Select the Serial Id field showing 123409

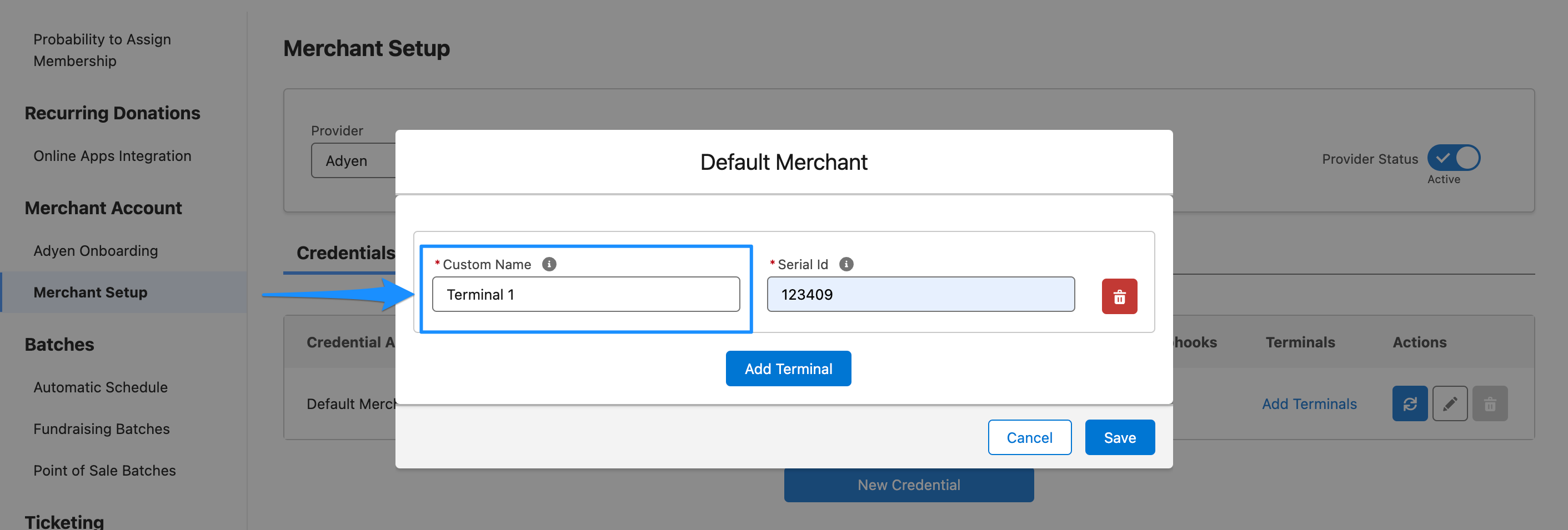[920, 294]
